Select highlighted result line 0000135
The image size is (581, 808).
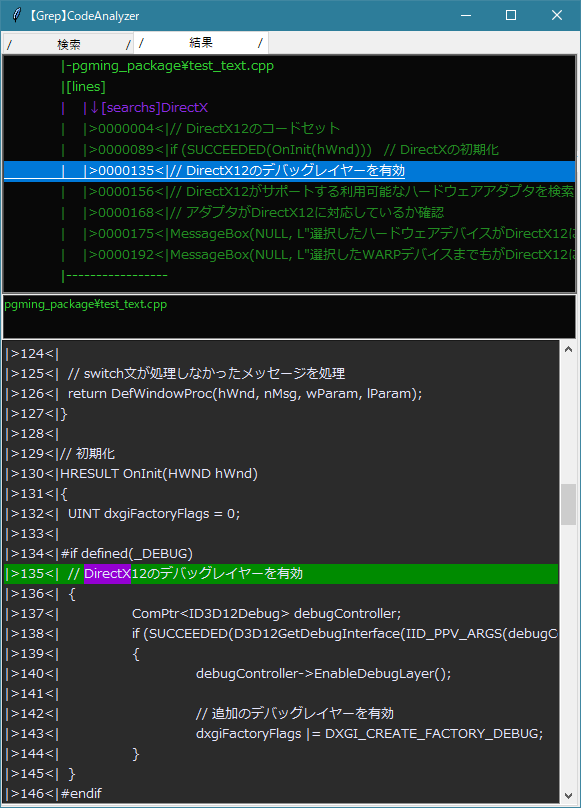[289, 171]
